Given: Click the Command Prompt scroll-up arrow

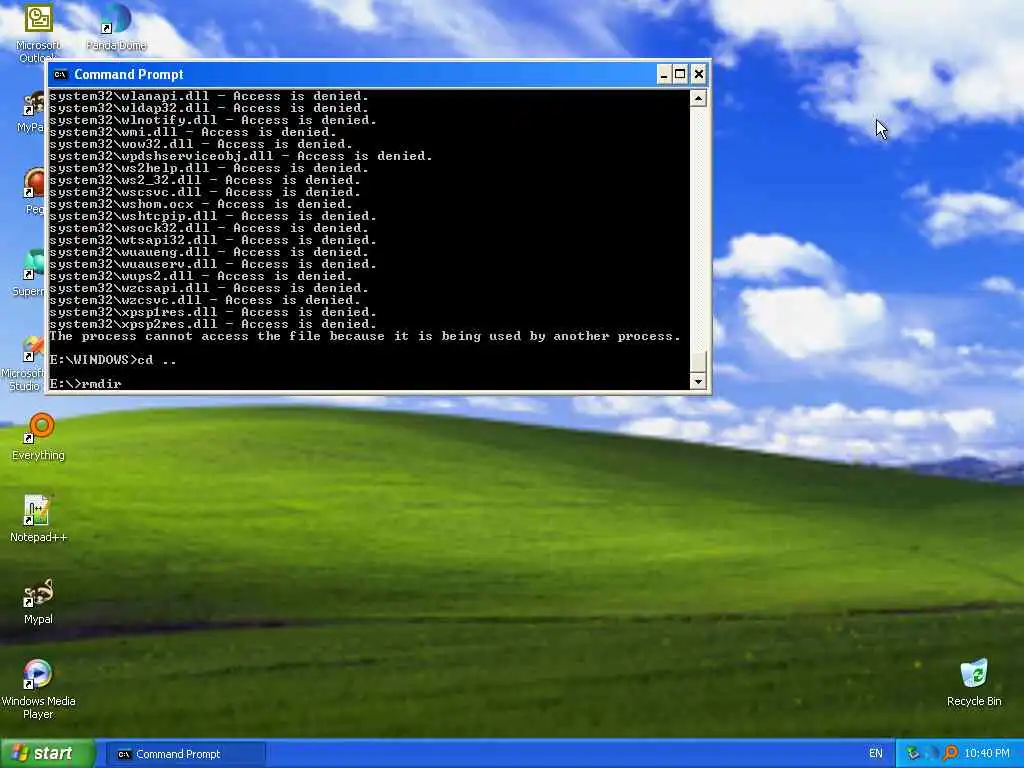Looking at the screenshot, I should (698, 99).
